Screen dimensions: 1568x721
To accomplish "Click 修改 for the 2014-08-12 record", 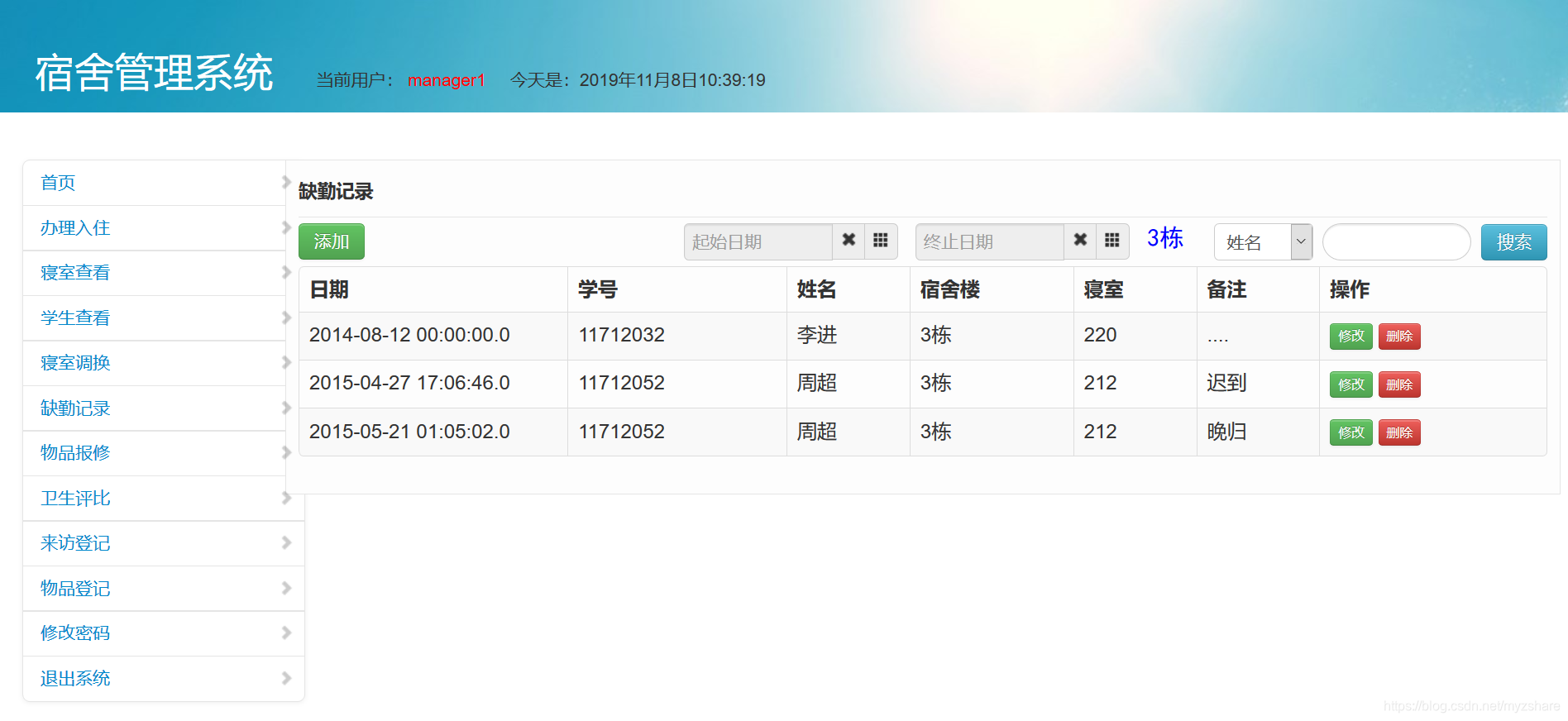I will pos(1350,336).
